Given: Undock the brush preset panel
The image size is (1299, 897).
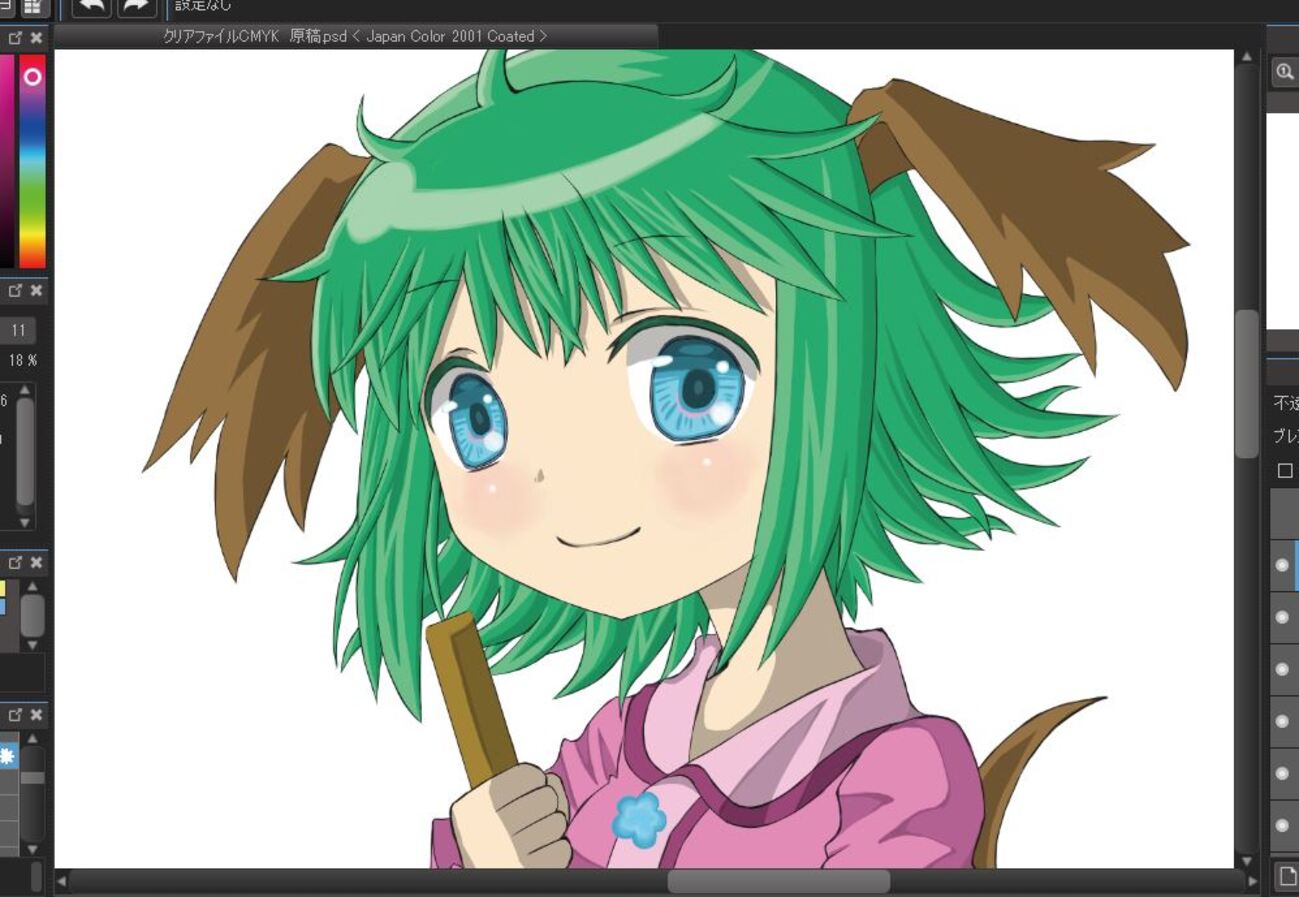Looking at the screenshot, I should pyautogui.click(x=16, y=715).
